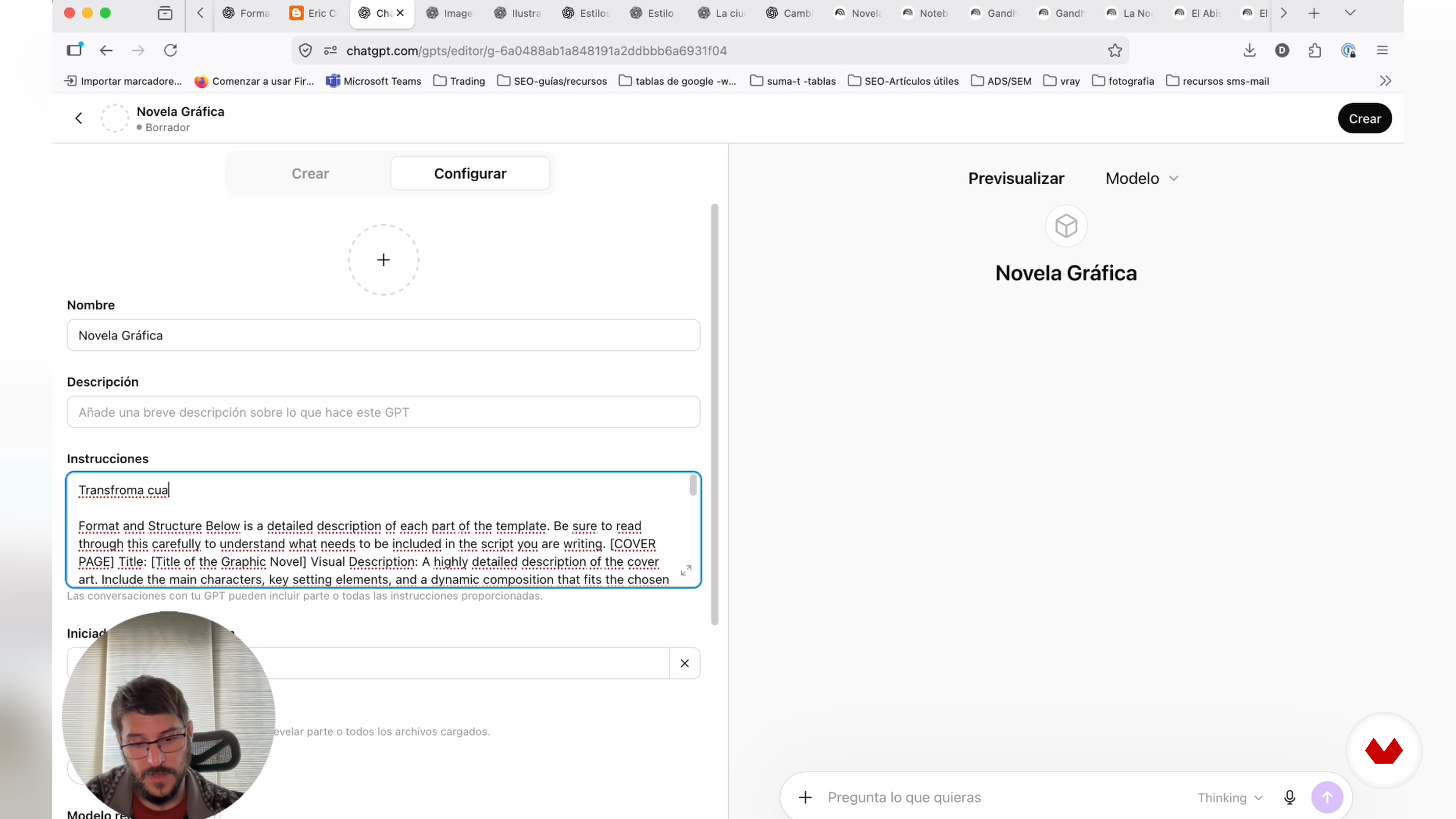
Task: Go forward in browser history
Action: click(138, 50)
